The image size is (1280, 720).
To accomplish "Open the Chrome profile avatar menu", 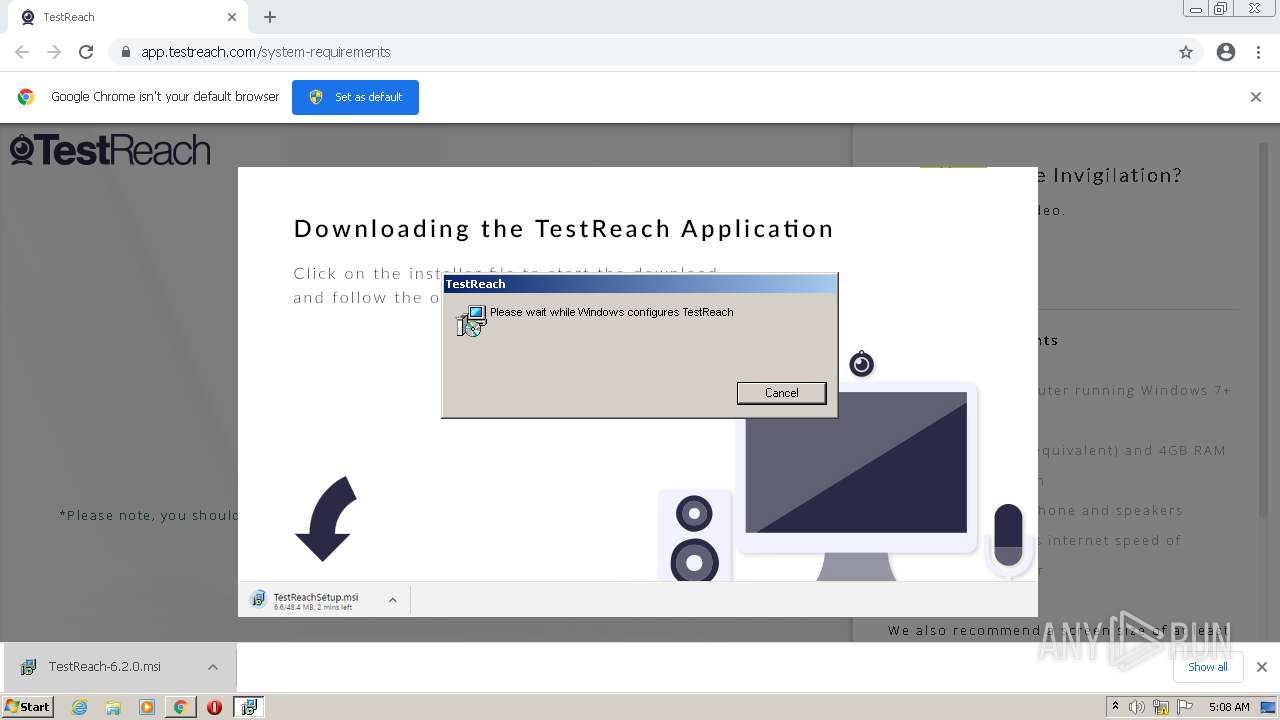I will point(1226,52).
